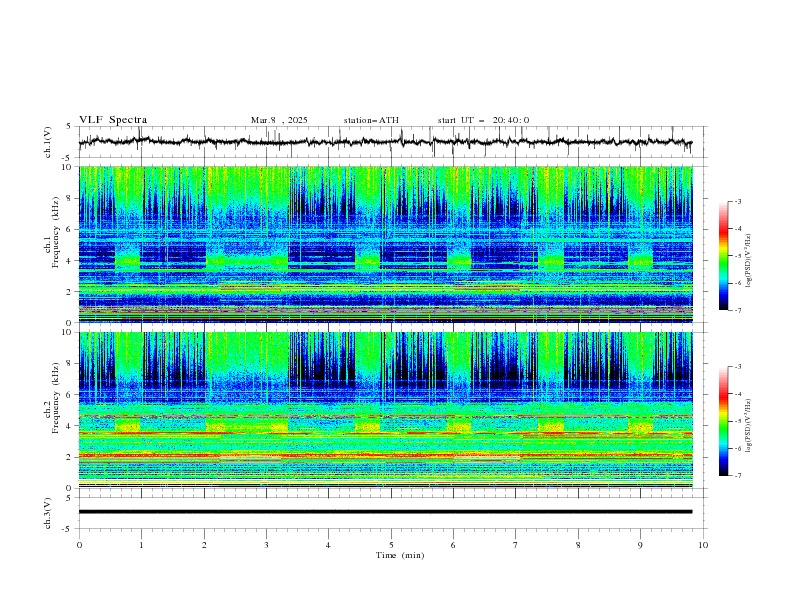Click the ch.1 PSD color bar
Image resolution: width=792 pixels, height=612 pixels.
[723, 256]
